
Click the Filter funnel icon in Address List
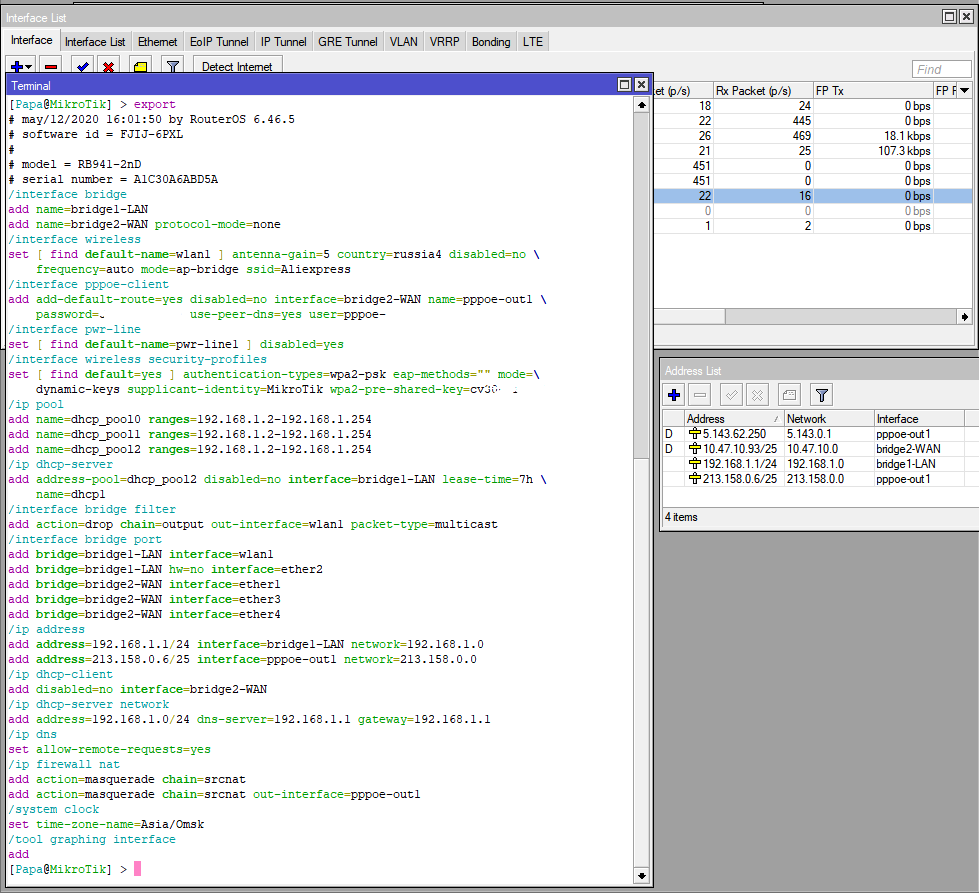[x=822, y=395]
